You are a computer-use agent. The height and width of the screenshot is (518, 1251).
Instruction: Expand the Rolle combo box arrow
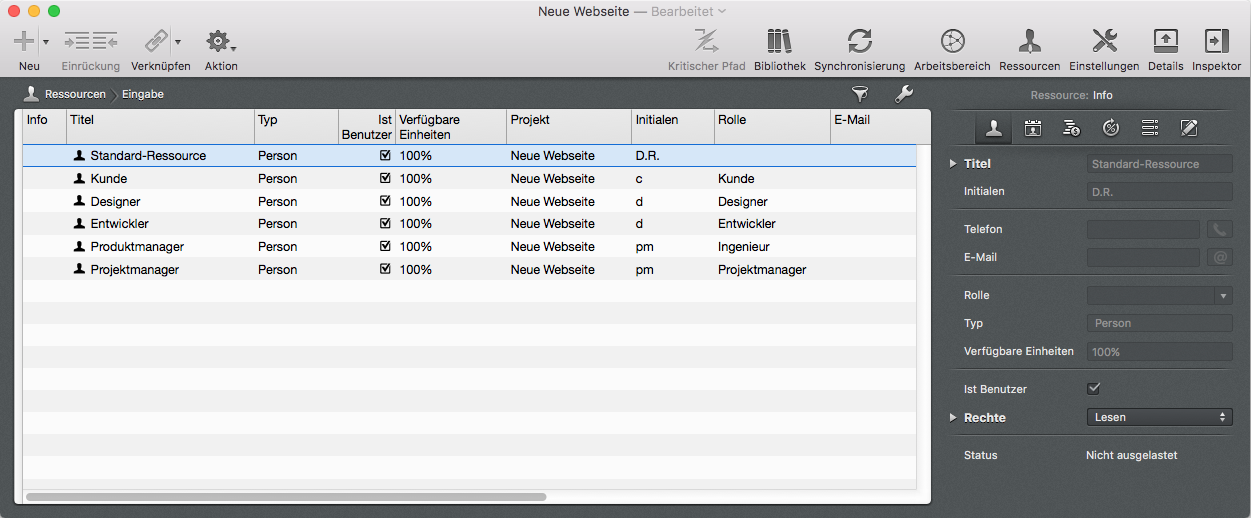[1223, 296]
